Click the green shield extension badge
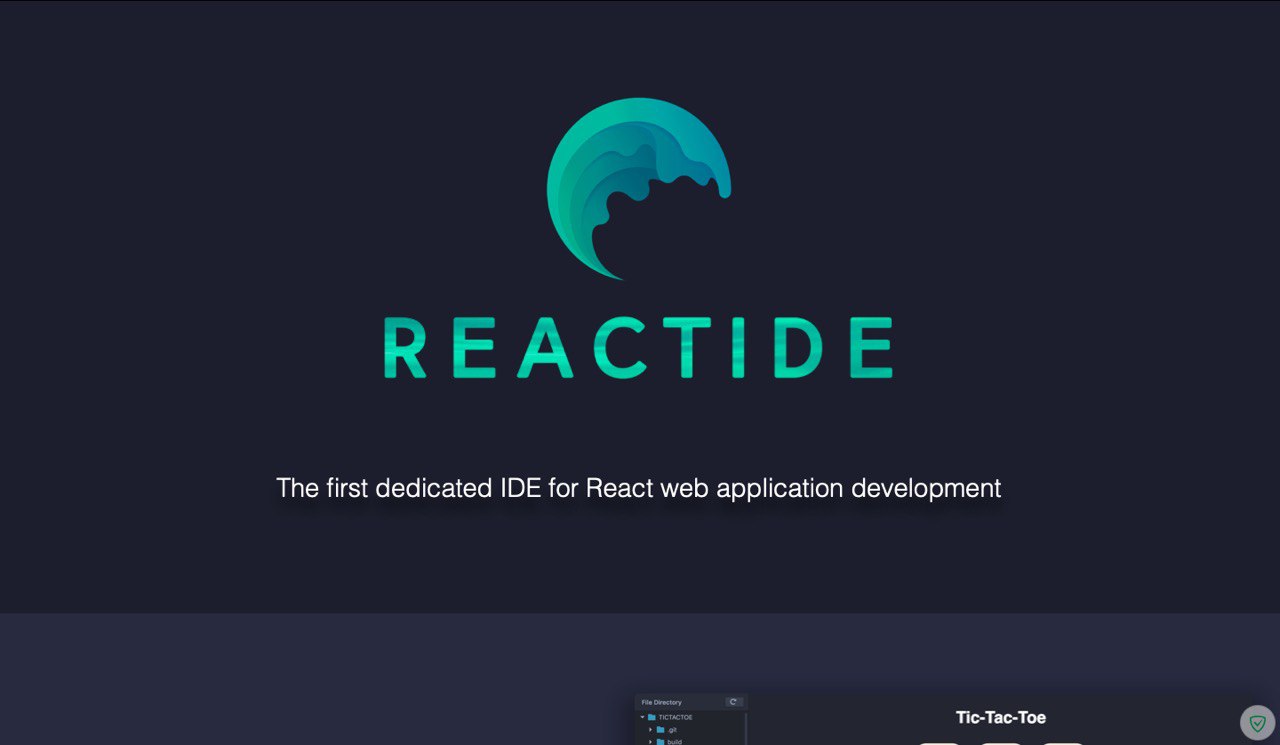 pos(1257,722)
